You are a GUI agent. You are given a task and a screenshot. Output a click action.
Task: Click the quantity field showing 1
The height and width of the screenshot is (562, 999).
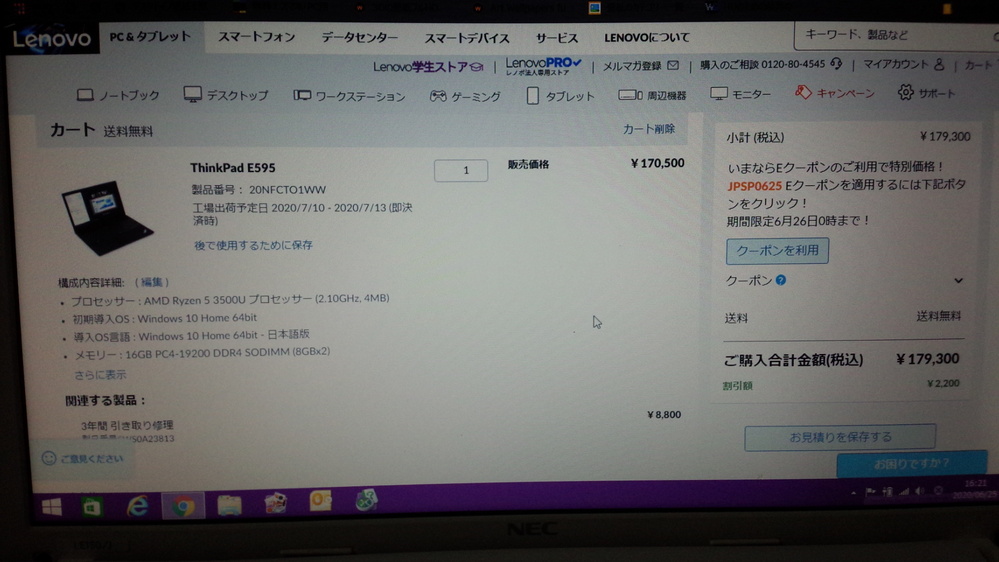pyautogui.click(x=461, y=170)
